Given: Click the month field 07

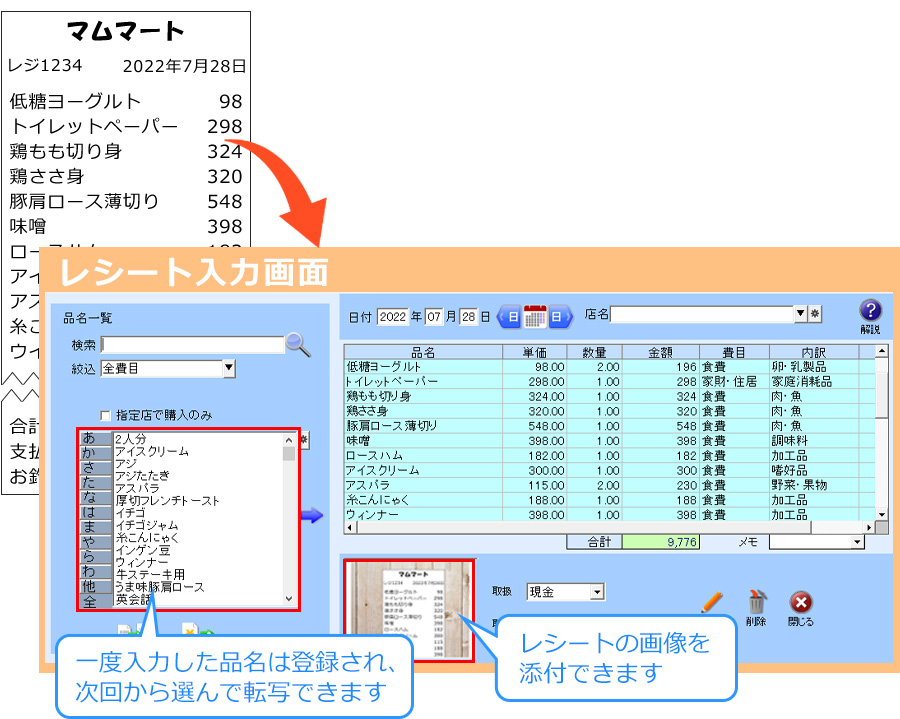Looking at the screenshot, I should pyautogui.click(x=434, y=317).
